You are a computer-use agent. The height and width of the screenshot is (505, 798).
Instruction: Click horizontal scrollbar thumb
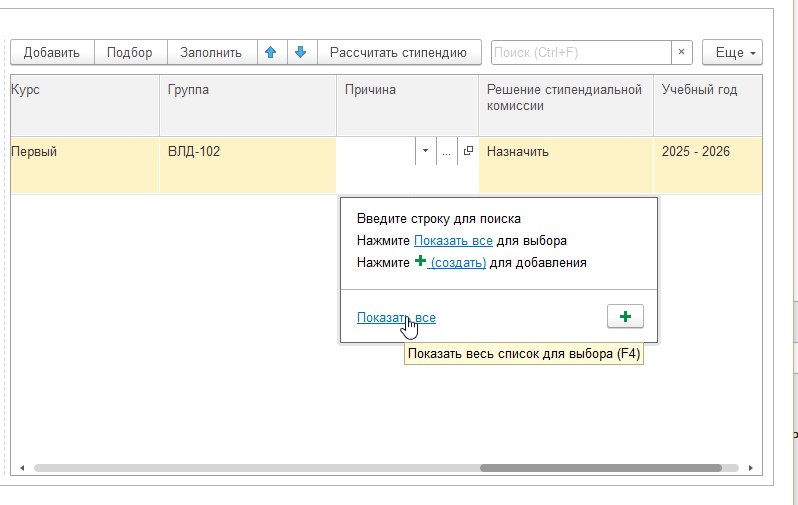601,468
